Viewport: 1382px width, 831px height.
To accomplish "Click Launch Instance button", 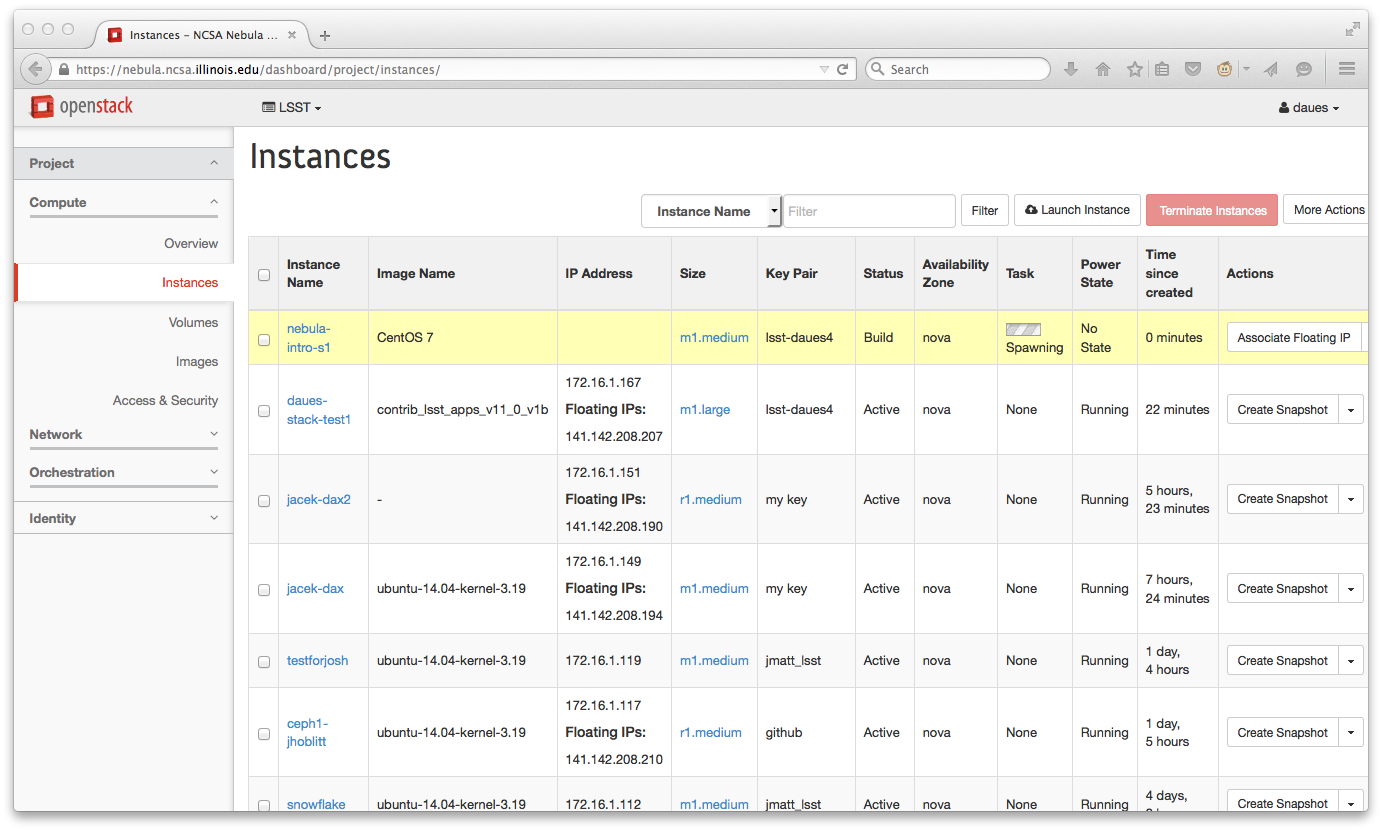I will pos(1077,210).
